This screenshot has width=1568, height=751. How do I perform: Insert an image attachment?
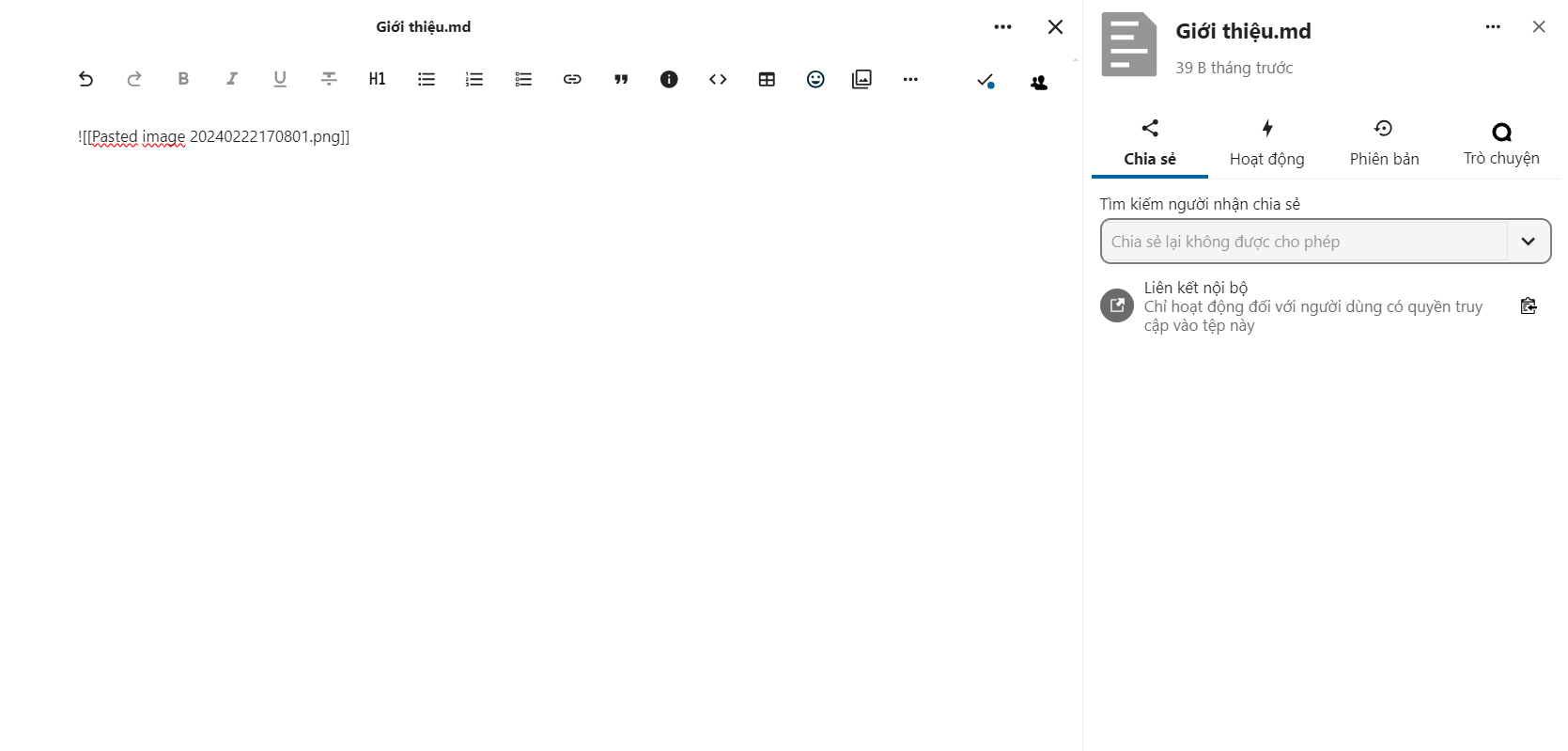862,79
